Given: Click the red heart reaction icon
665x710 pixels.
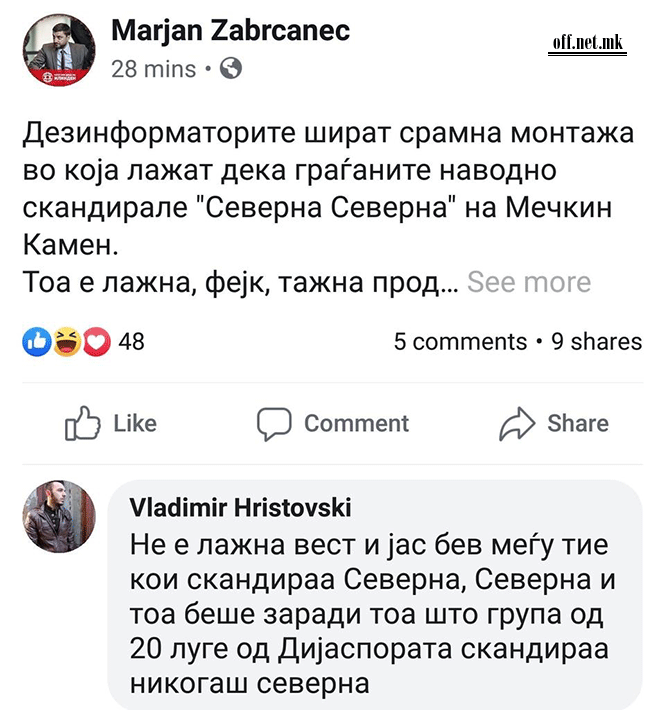Looking at the screenshot, I should tap(97, 342).
